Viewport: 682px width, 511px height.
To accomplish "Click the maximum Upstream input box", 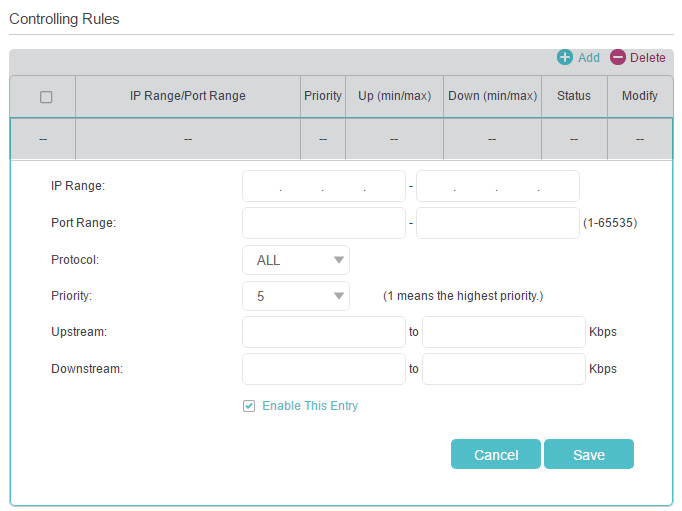I will [503, 332].
